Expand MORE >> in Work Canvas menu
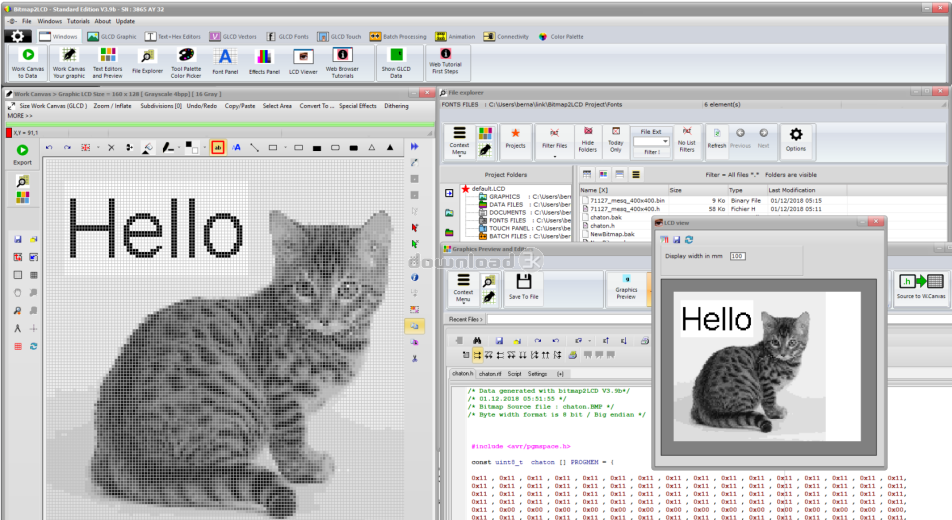 click(x=19, y=115)
